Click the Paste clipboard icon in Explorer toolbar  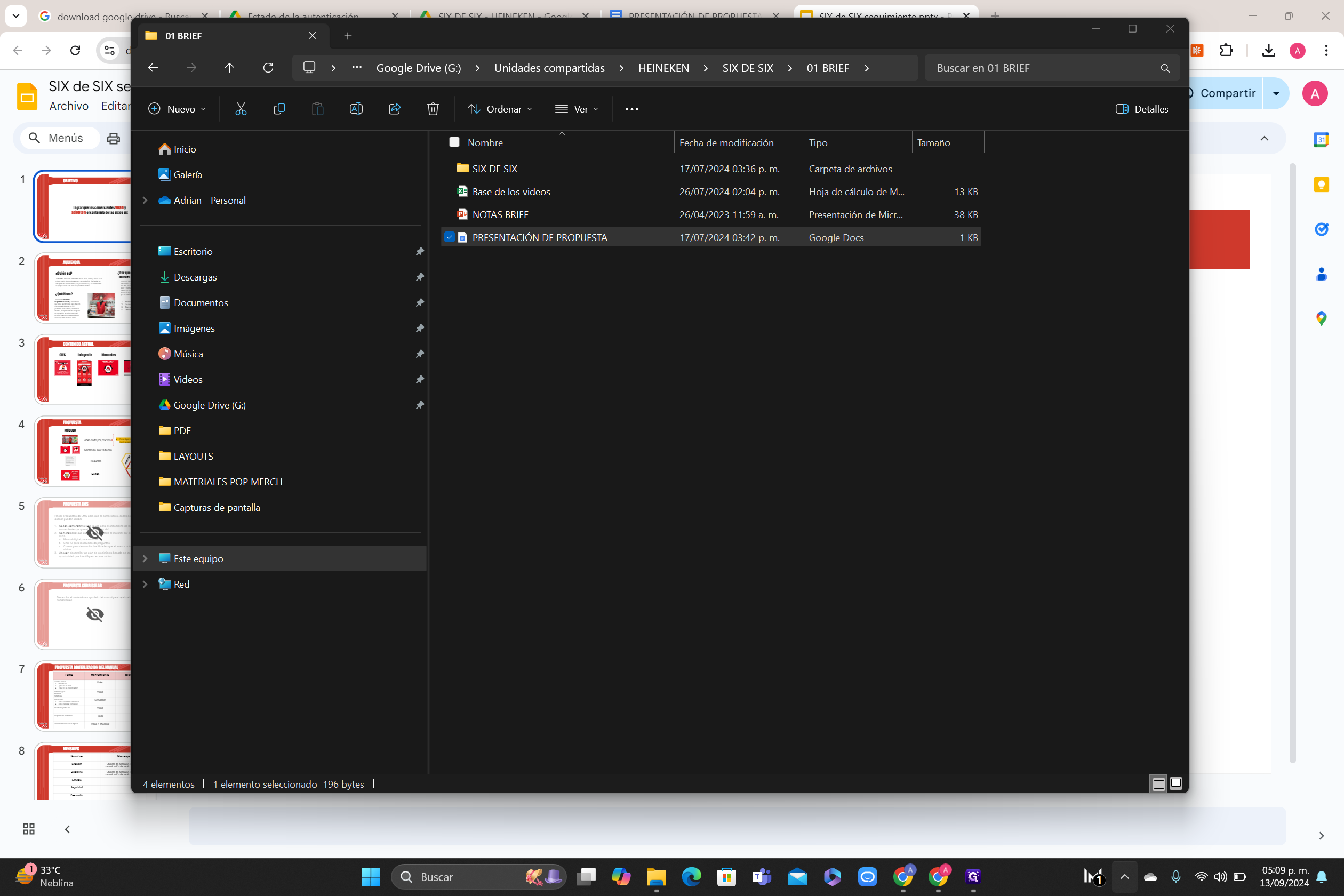click(x=318, y=109)
